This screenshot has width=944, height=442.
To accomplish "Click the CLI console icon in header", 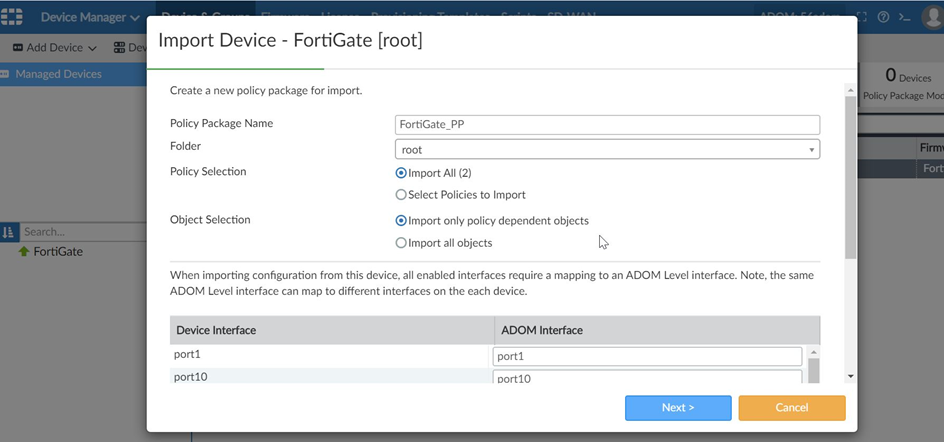I will [905, 17].
